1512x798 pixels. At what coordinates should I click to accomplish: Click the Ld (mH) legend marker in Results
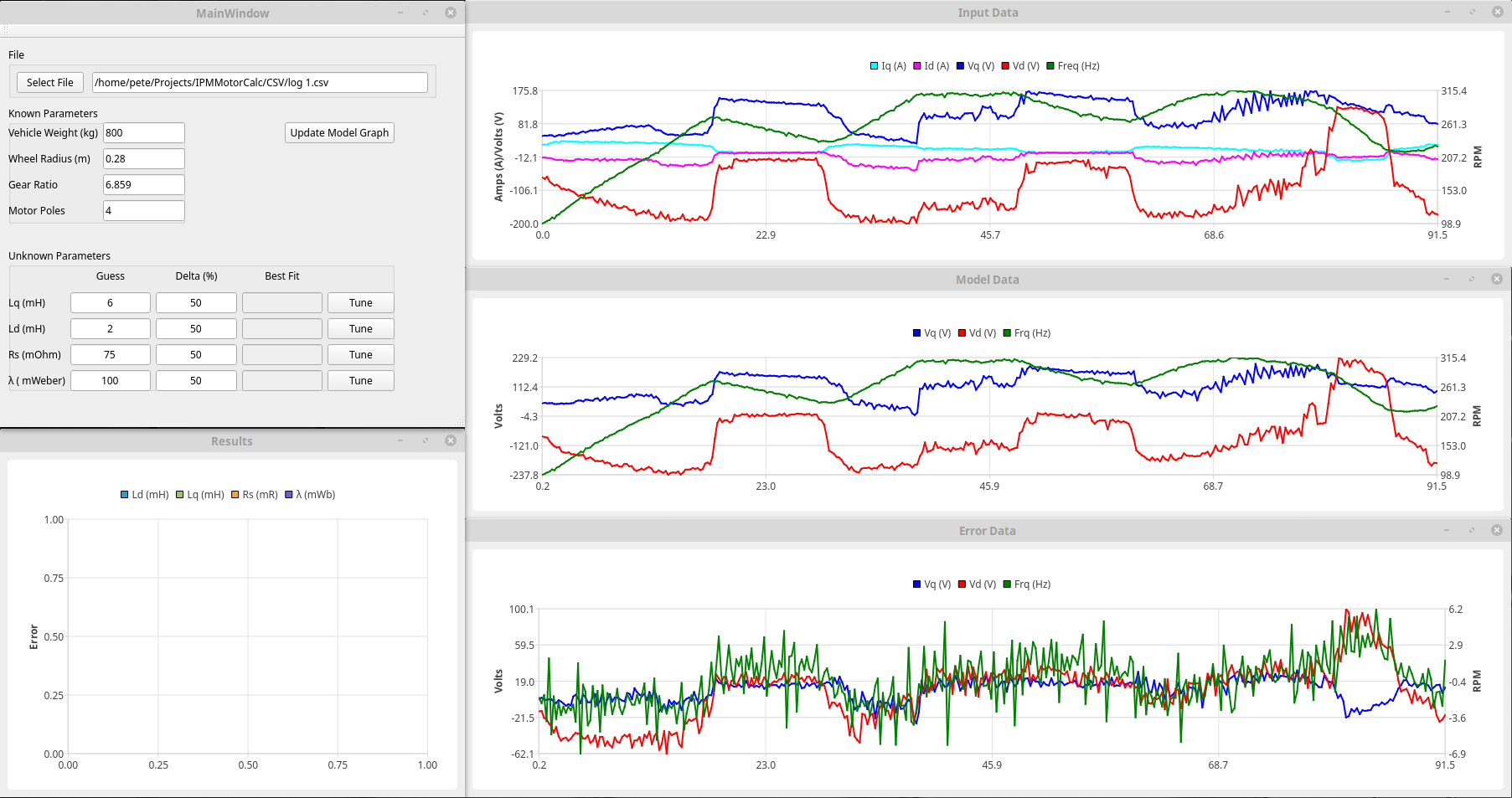click(125, 495)
